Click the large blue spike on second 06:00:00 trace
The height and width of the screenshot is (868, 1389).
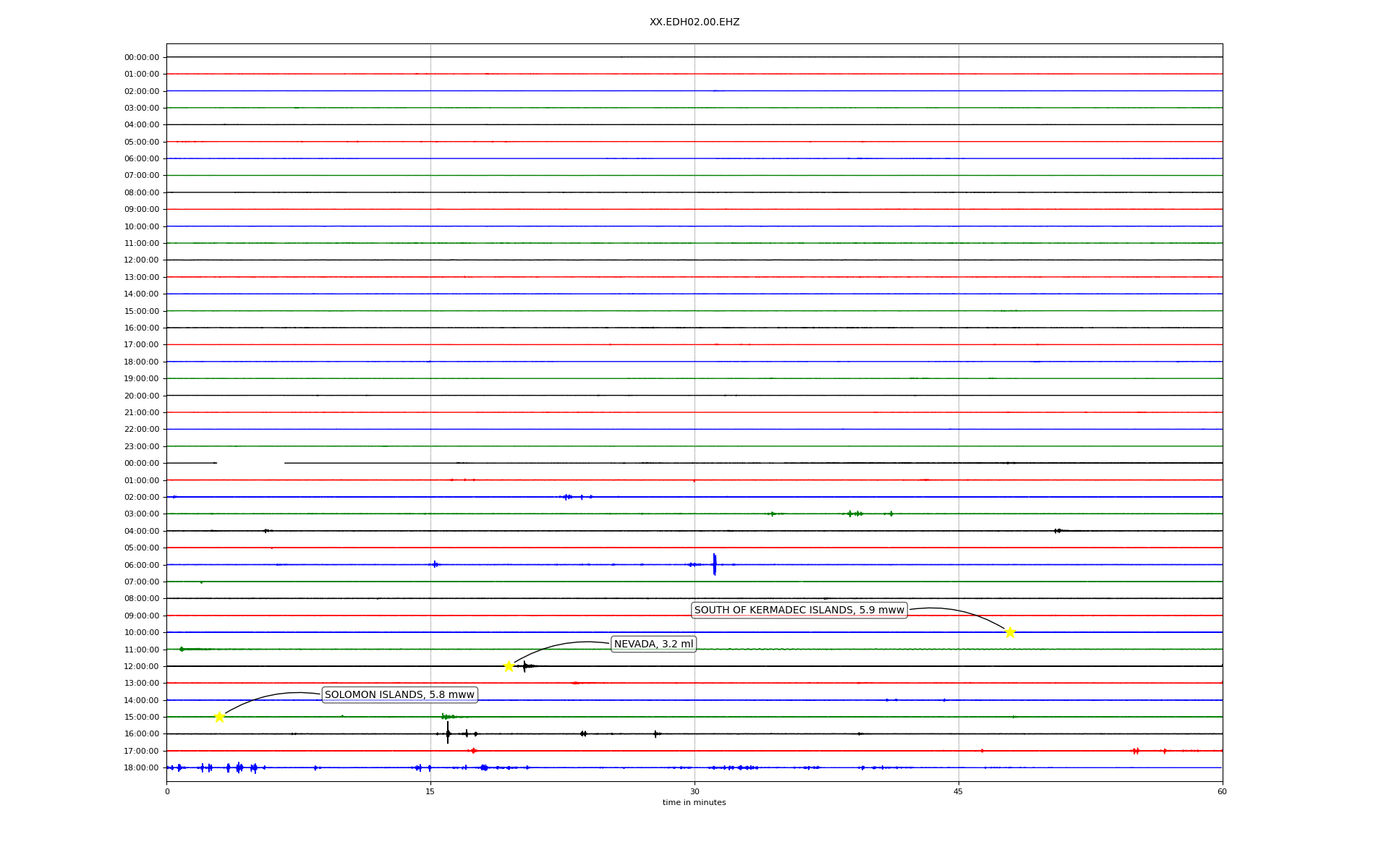click(x=714, y=564)
